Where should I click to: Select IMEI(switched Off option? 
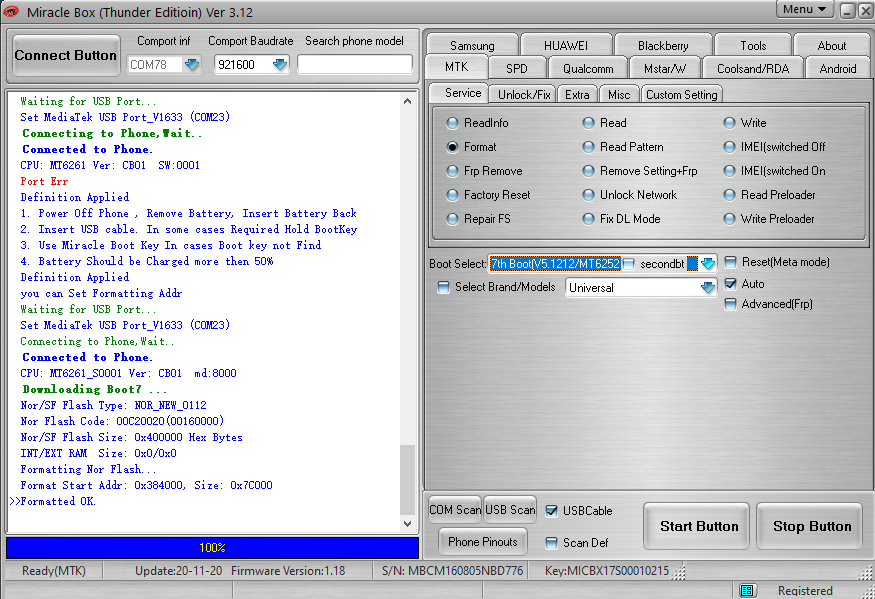click(x=729, y=147)
